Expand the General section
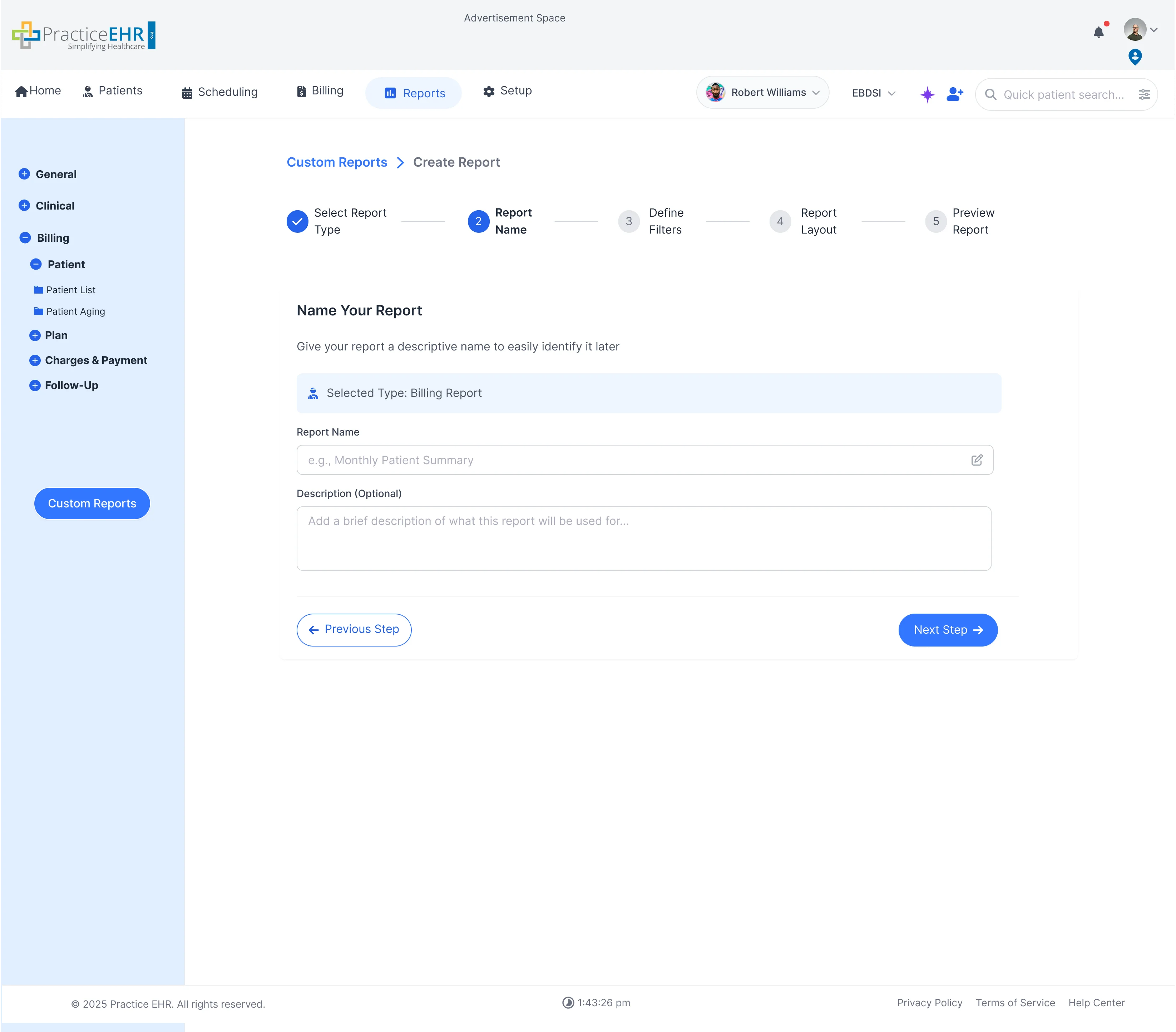This screenshot has height=1032, width=1176. (24, 174)
